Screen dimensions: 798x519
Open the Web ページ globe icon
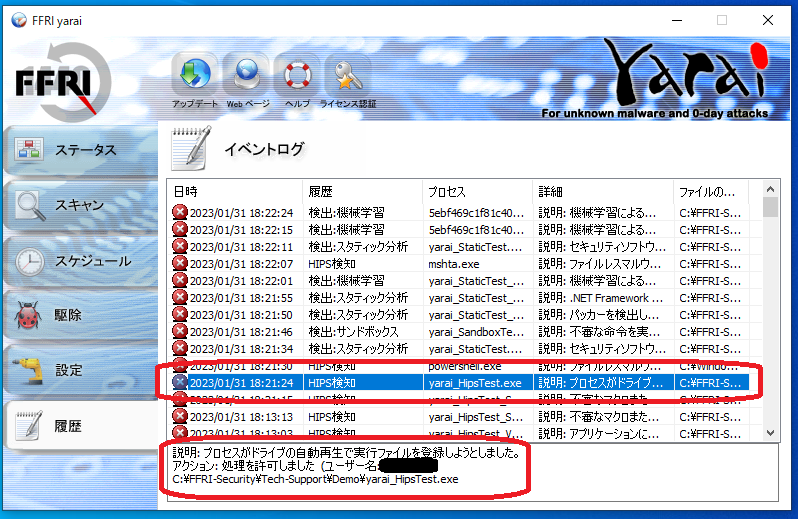click(x=247, y=74)
